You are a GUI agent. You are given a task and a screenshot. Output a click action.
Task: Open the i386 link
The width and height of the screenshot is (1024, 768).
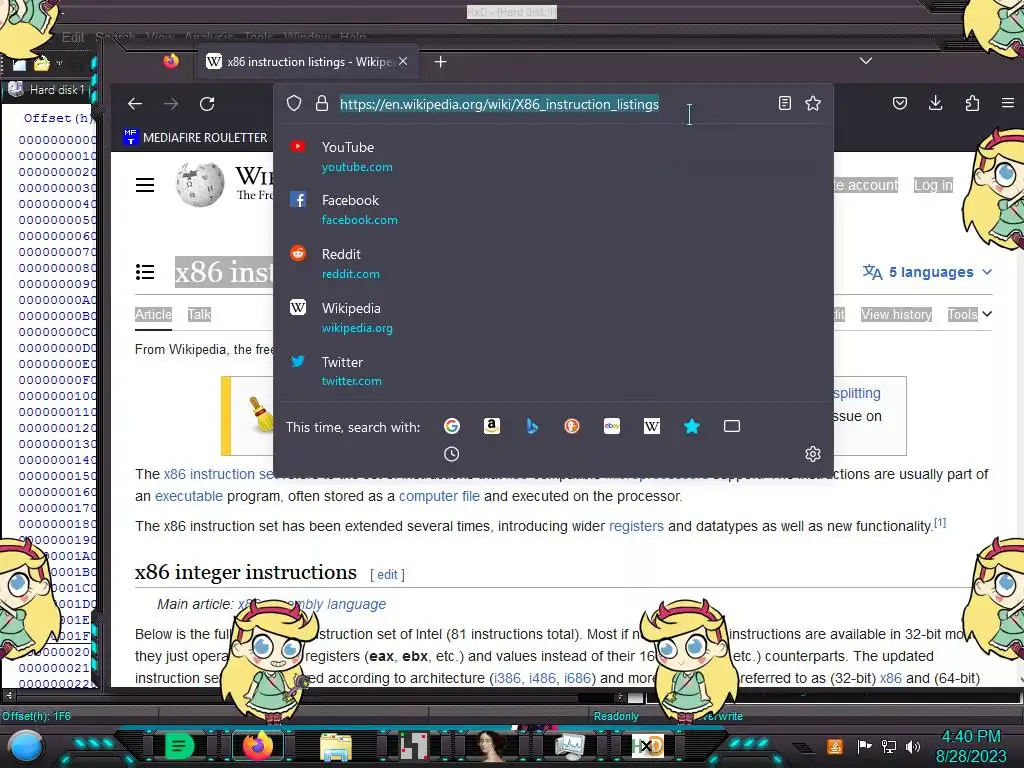coord(507,678)
